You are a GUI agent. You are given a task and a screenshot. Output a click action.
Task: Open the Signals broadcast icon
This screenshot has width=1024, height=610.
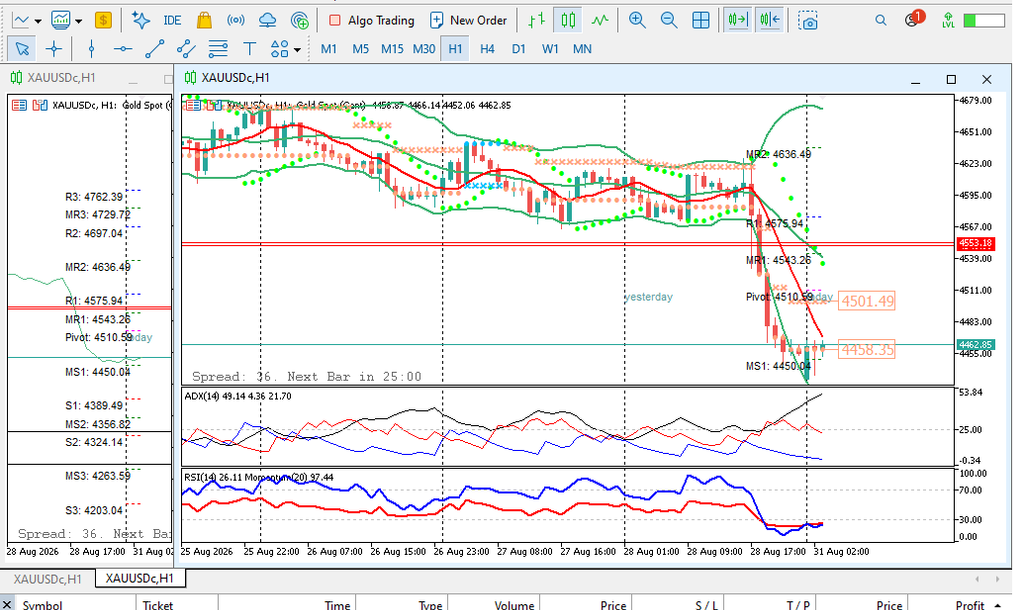(236, 20)
